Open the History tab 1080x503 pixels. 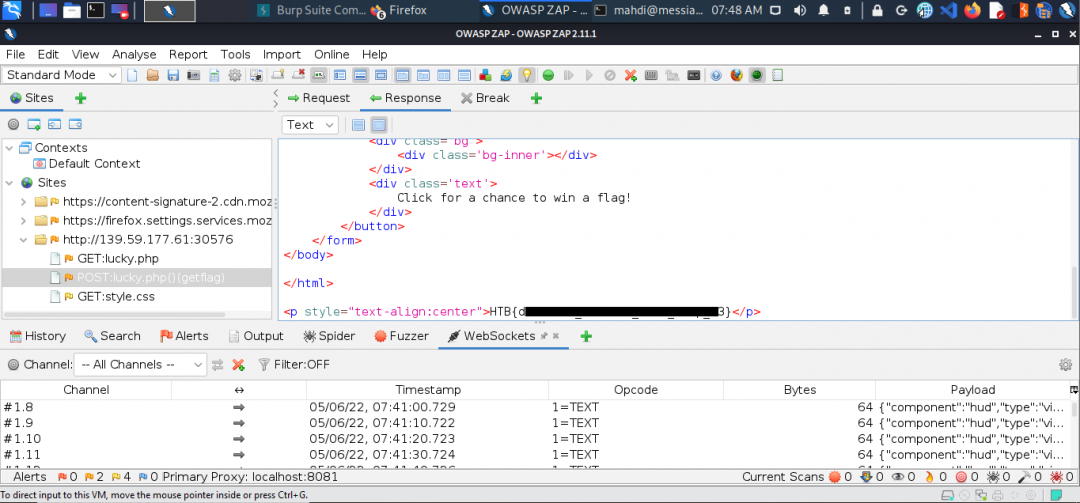tap(37, 336)
